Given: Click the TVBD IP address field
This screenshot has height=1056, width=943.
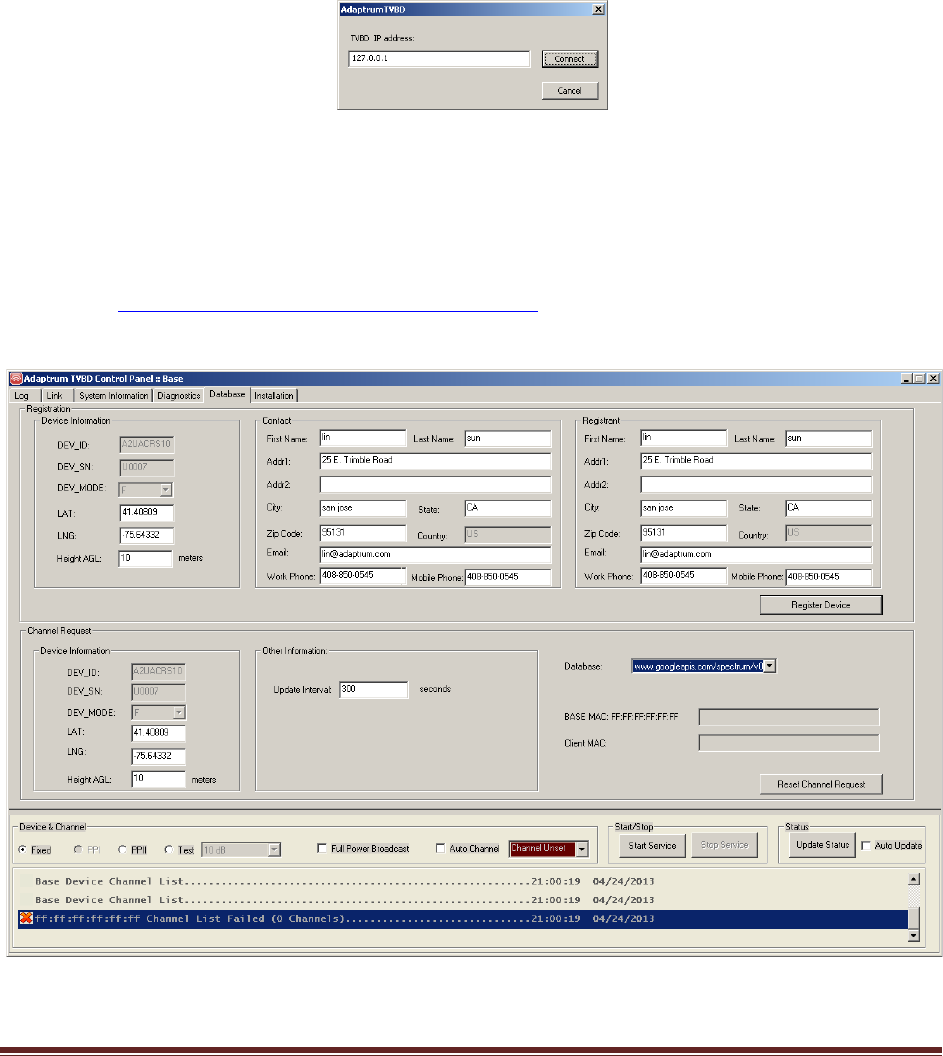Looking at the screenshot, I should pyautogui.click(x=439, y=59).
